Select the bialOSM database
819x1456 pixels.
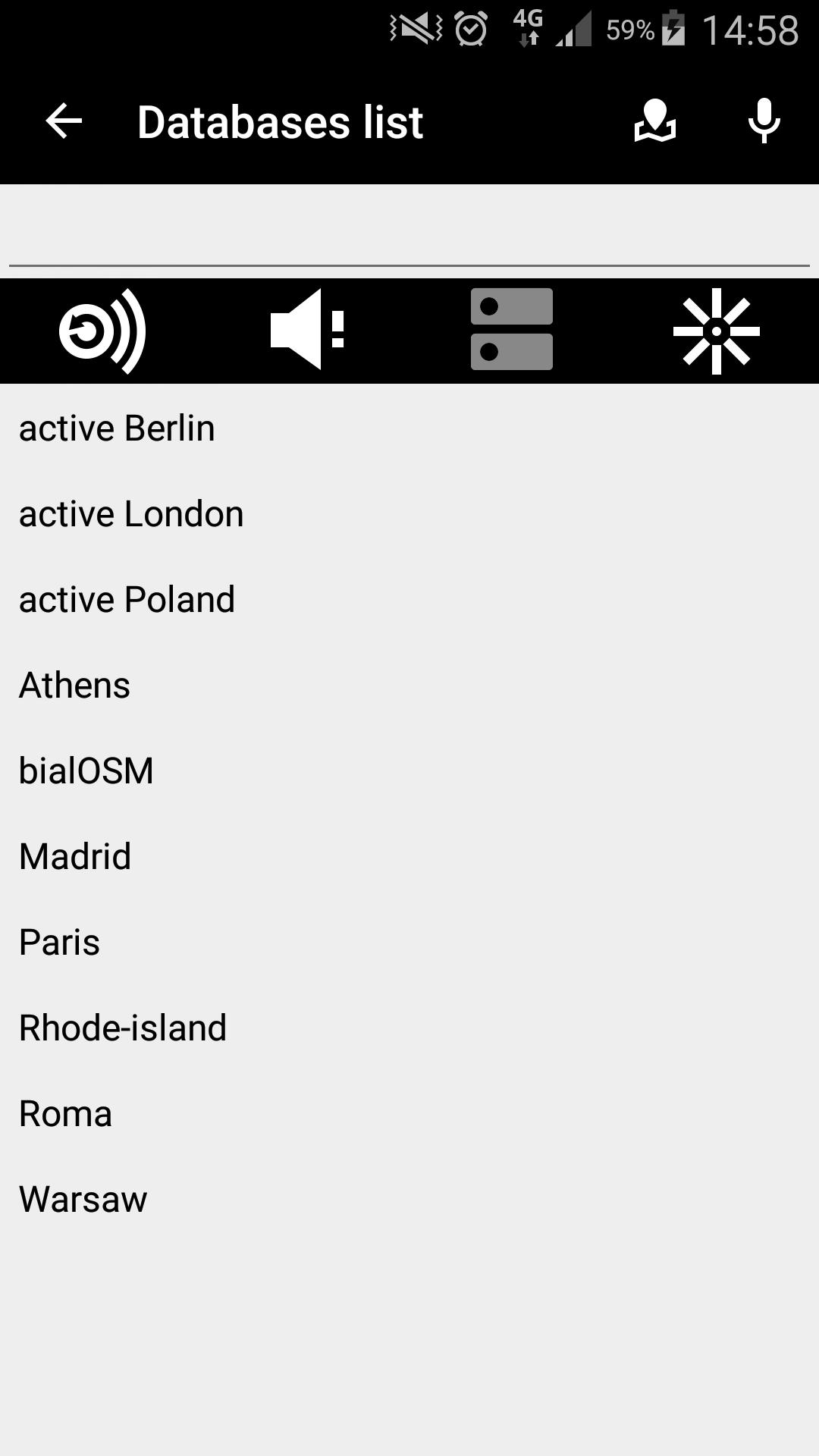pos(86,771)
